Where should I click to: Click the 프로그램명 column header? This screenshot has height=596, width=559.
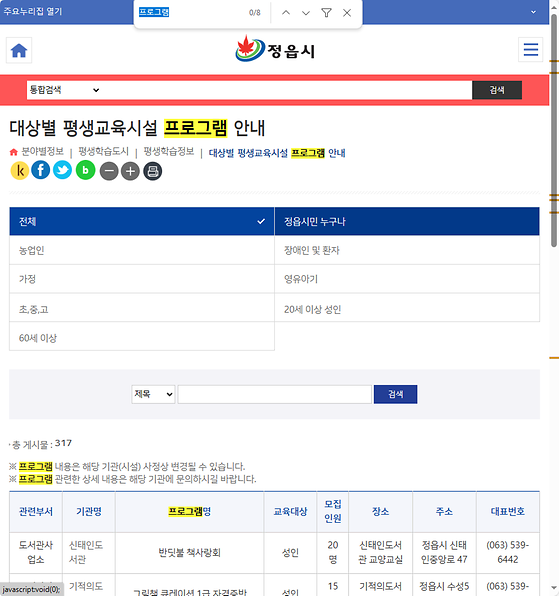click(189, 512)
